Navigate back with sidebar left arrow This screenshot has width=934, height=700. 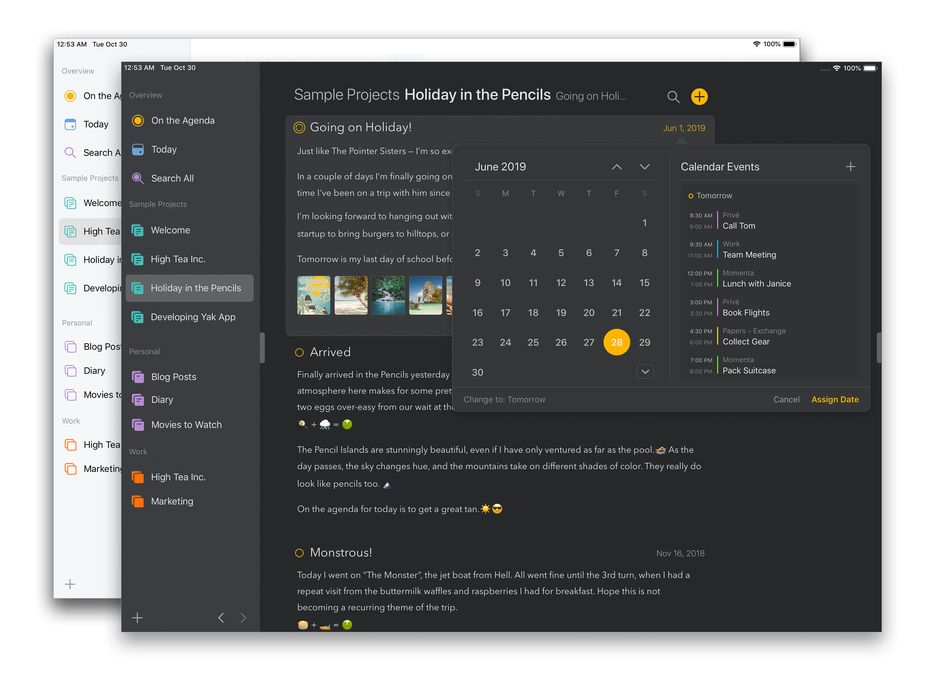pos(221,618)
